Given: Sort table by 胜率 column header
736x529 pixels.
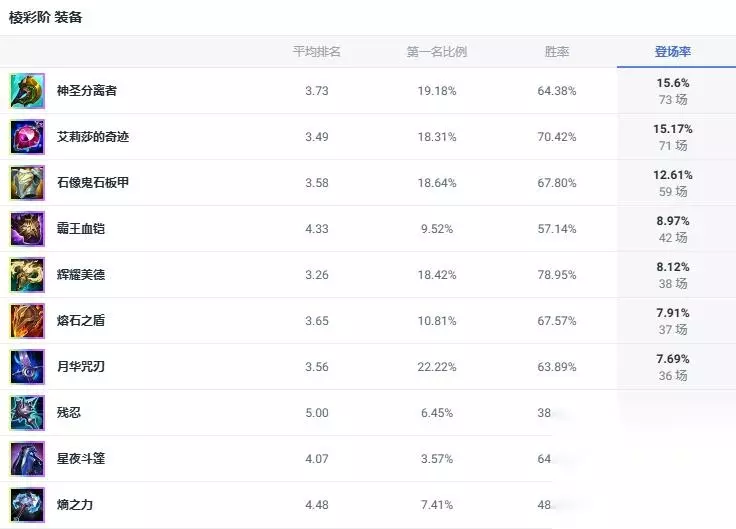Looking at the screenshot, I should click(x=557, y=52).
